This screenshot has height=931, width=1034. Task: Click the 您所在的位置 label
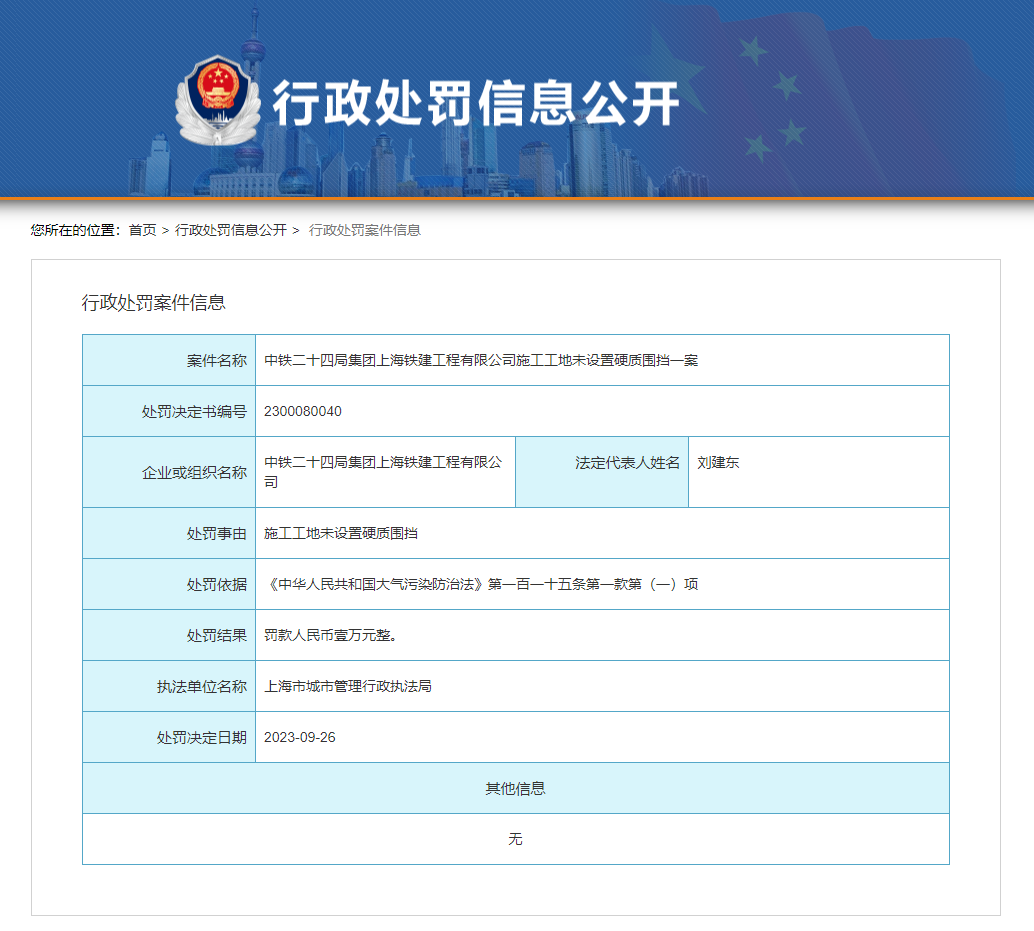[x=76, y=230]
